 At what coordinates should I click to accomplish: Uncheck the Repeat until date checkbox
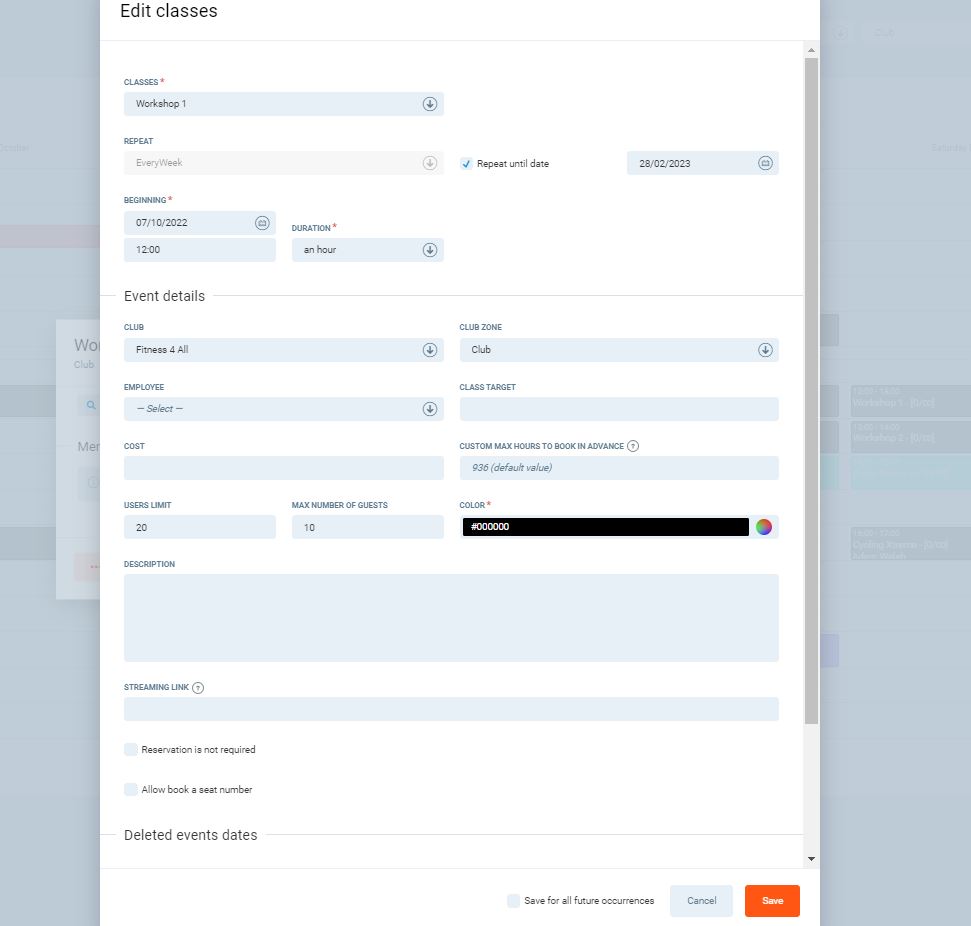pyautogui.click(x=466, y=164)
